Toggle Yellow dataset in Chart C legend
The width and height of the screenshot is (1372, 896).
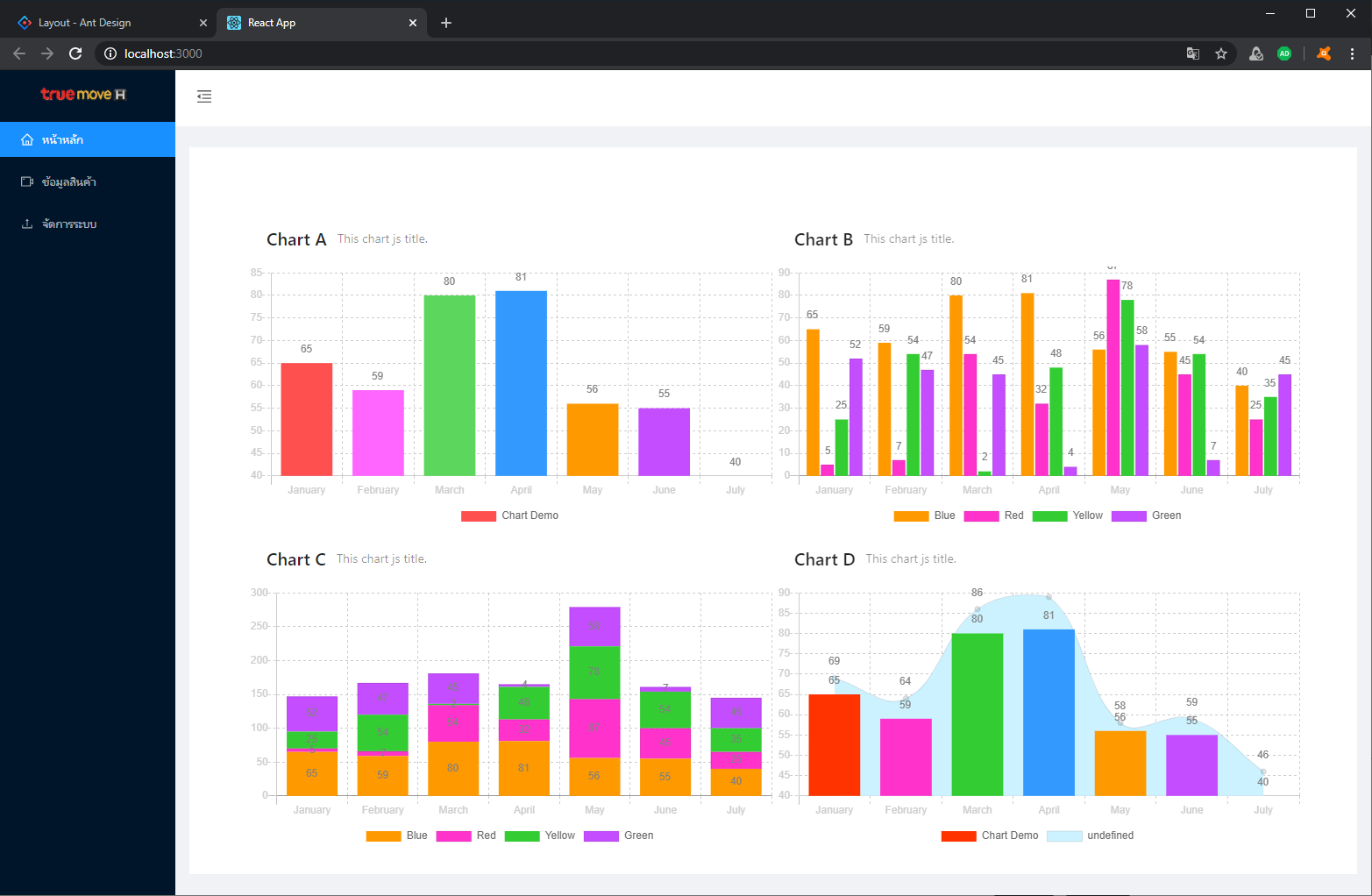coord(540,836)
